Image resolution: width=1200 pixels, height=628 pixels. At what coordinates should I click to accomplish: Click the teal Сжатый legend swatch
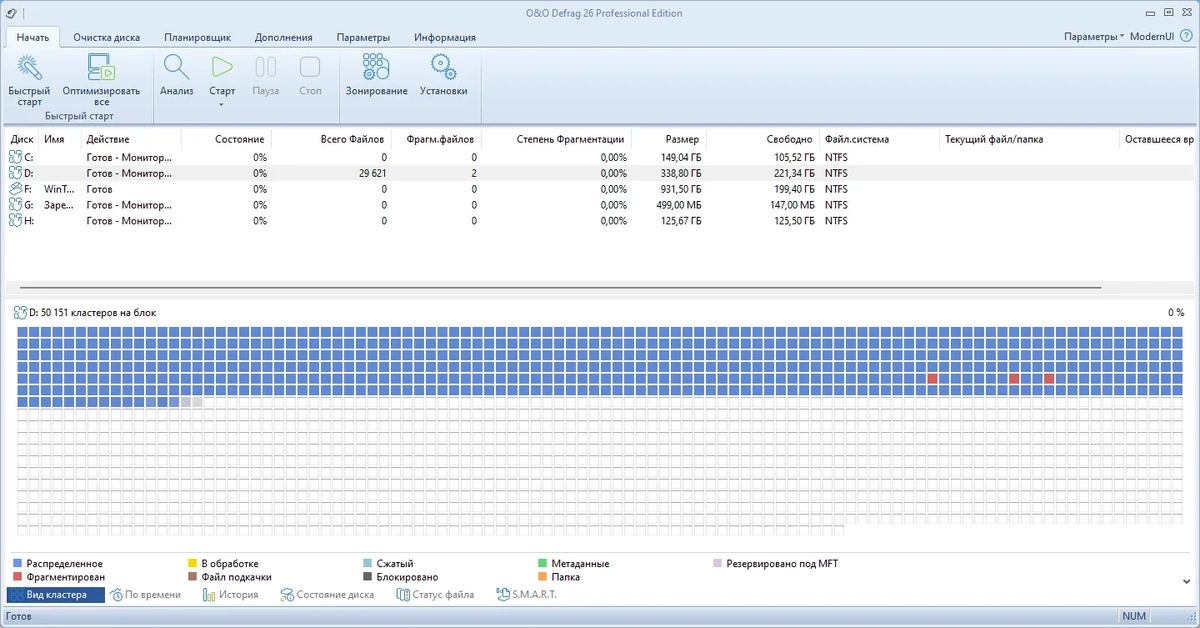point(367,564)
